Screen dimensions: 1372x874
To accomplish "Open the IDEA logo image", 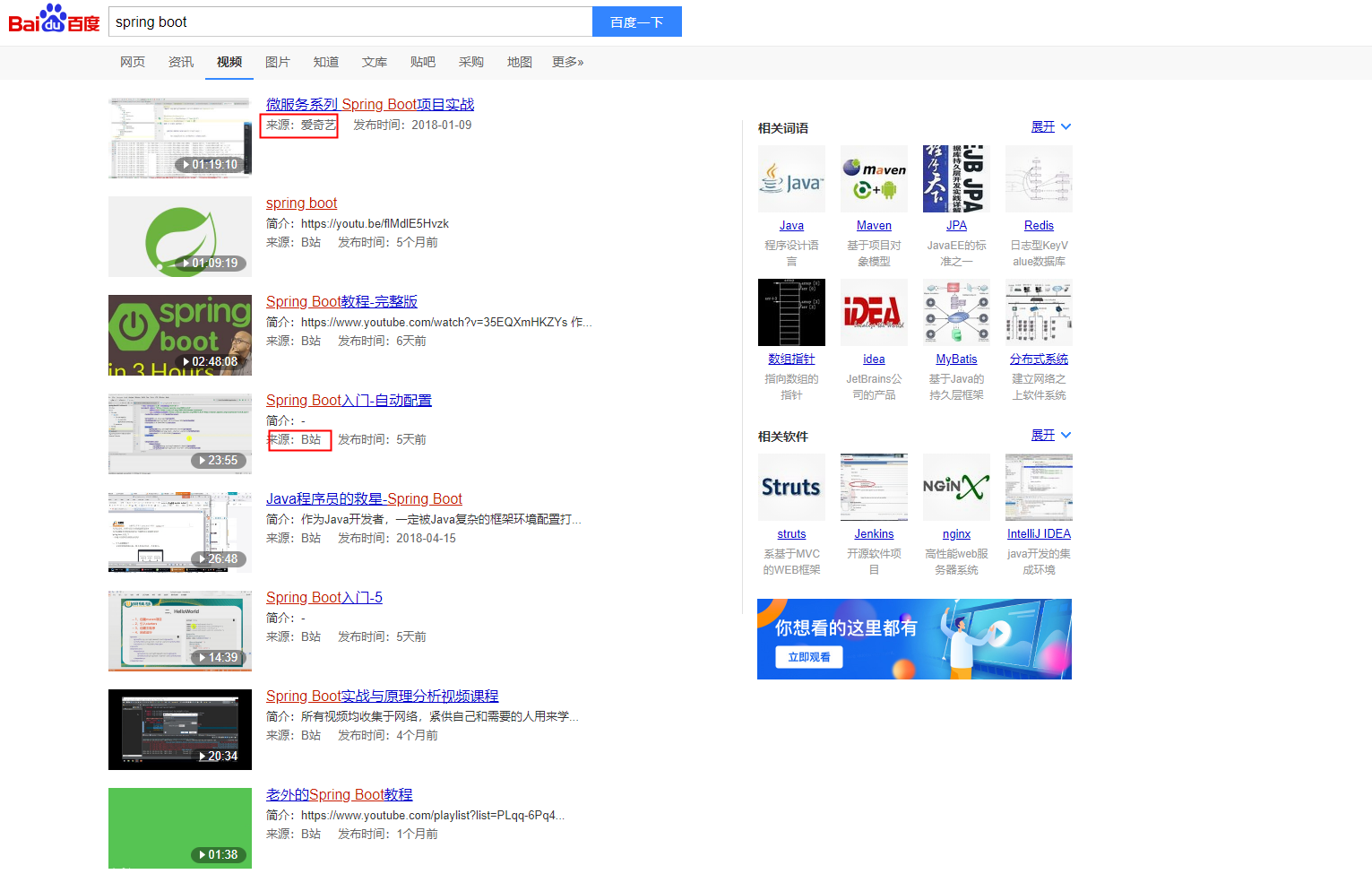I will pyautogui.click(x=874, y=312).
